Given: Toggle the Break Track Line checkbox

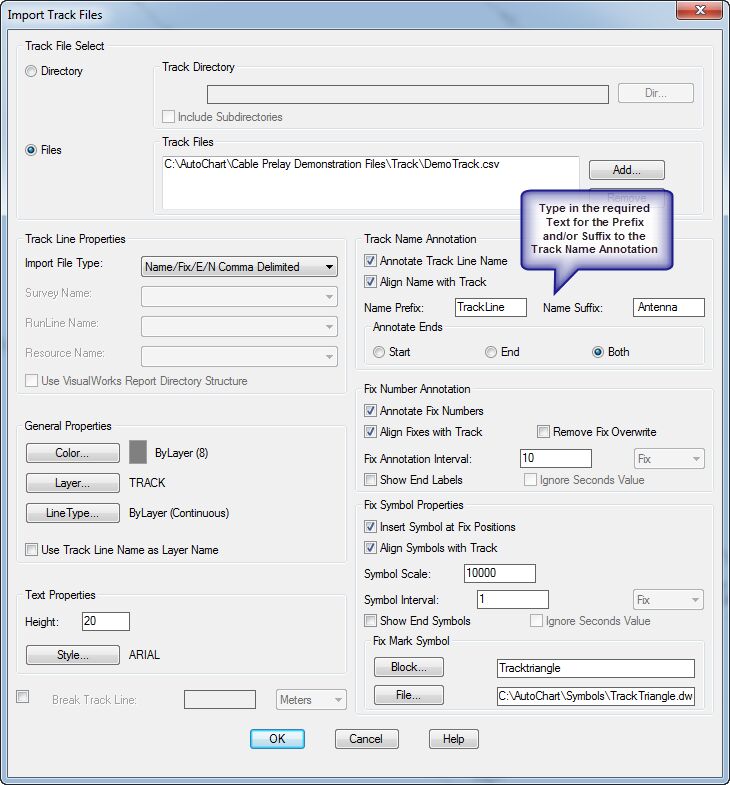Looking at the screenshot, I should pyautogui.click(x=23, y=696).
